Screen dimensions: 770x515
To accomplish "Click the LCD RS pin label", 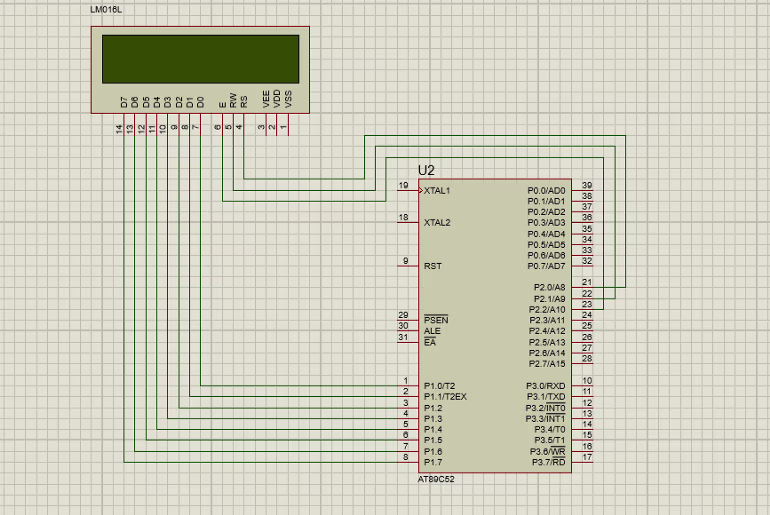I will click(244, 102).
